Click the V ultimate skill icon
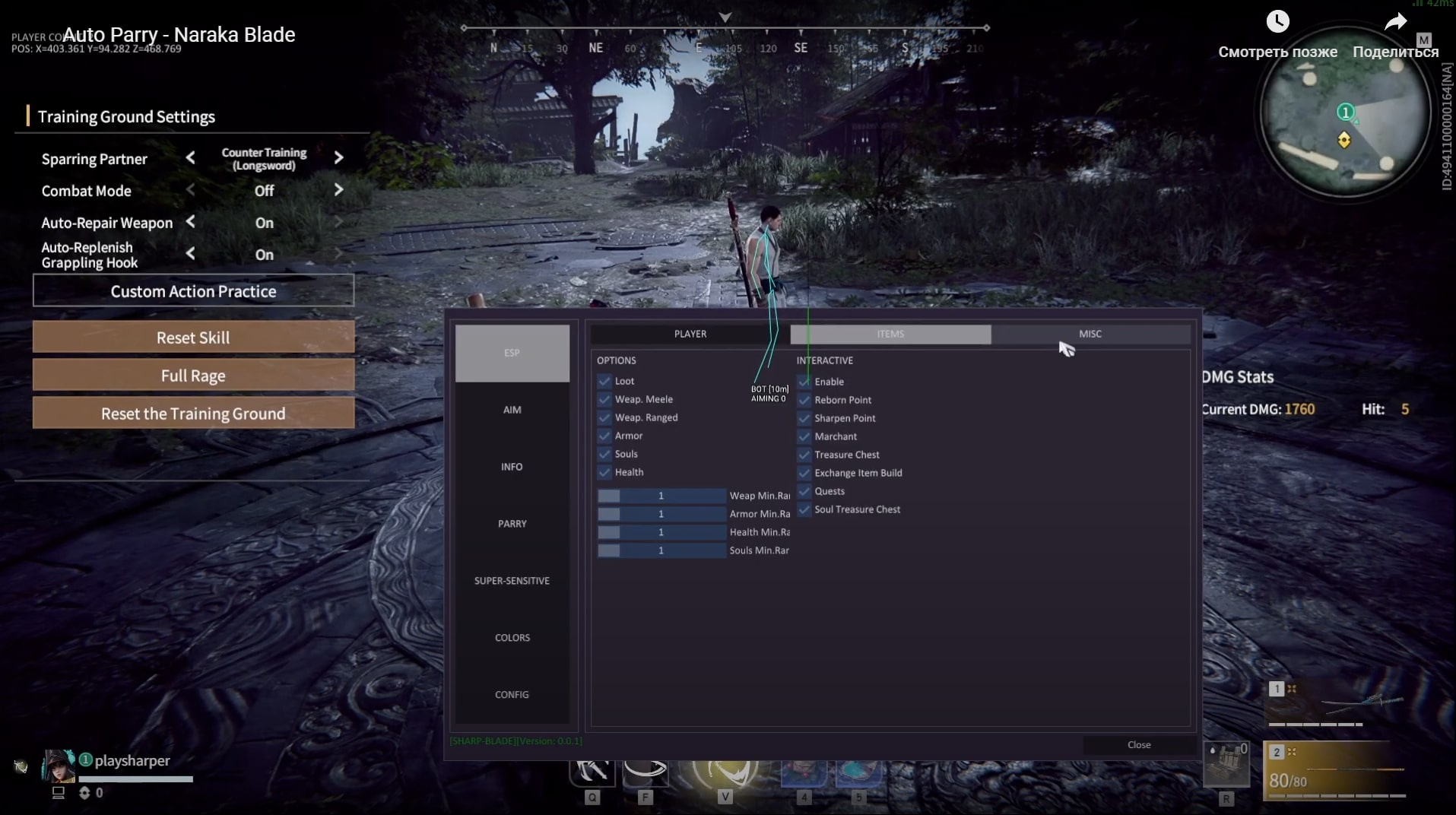1456x815 pixels. point(725,769)
